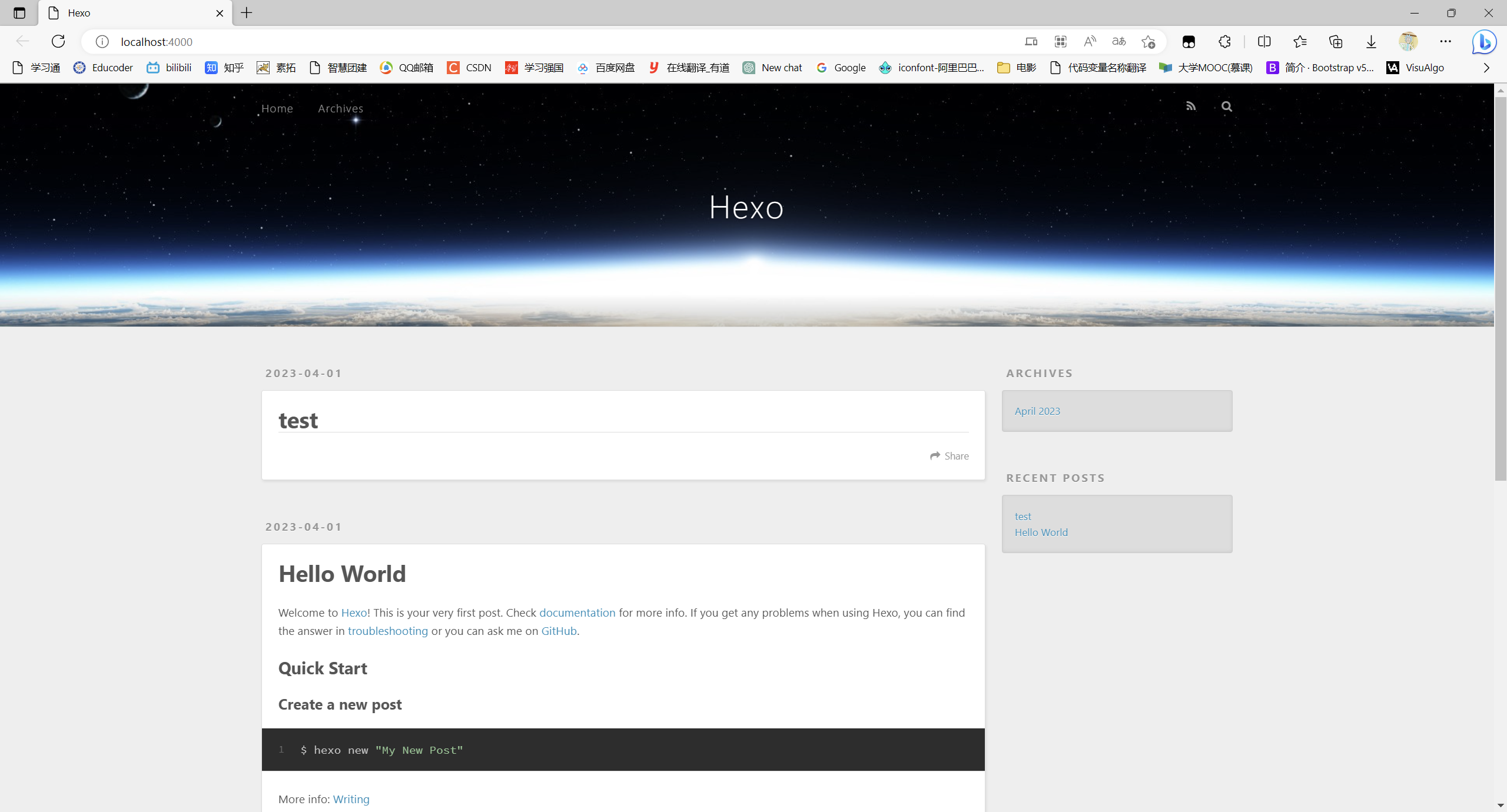
Task: Open the 代码变量名称翻译 bookmark
Action: pyautogui.click(x=1098, y=68)
